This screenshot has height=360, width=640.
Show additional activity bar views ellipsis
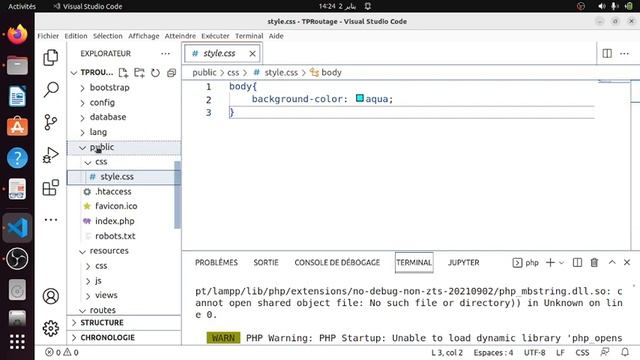coord(51,220)
